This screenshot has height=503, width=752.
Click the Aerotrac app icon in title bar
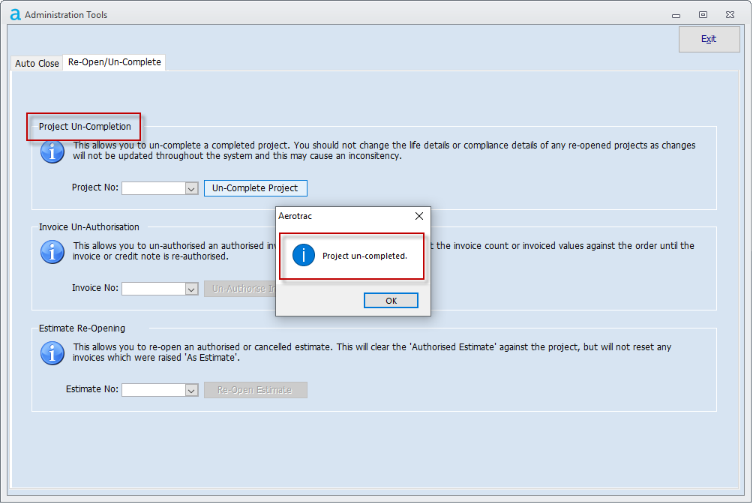pos(14,14)
